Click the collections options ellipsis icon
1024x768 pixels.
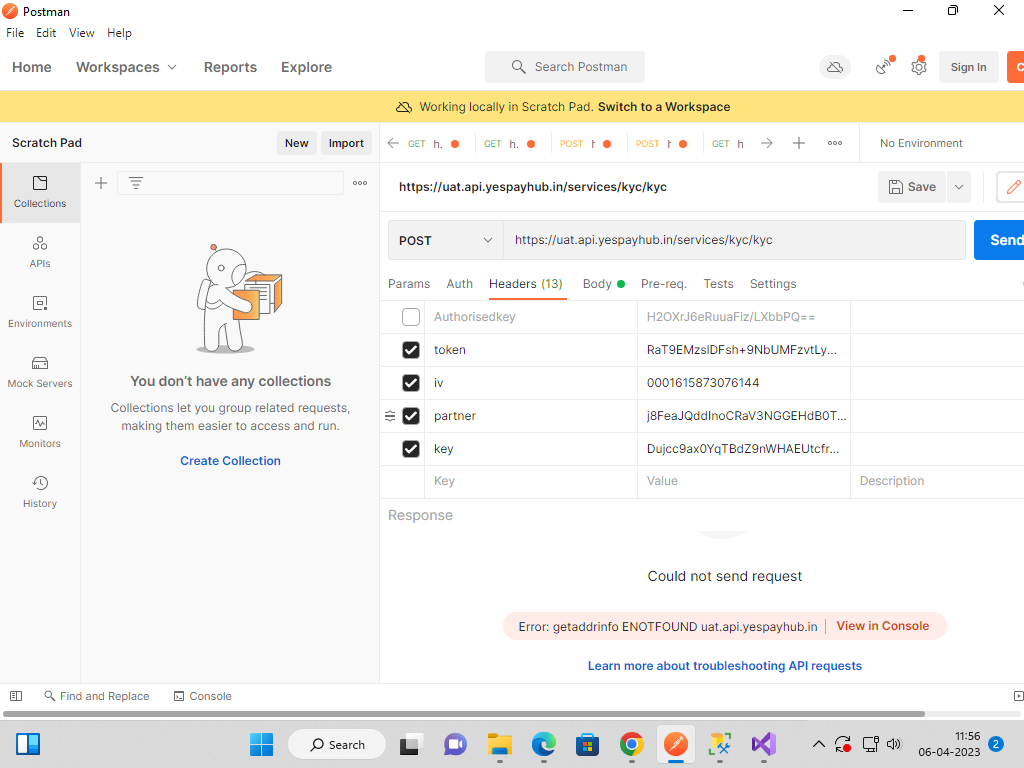(360, 183)
